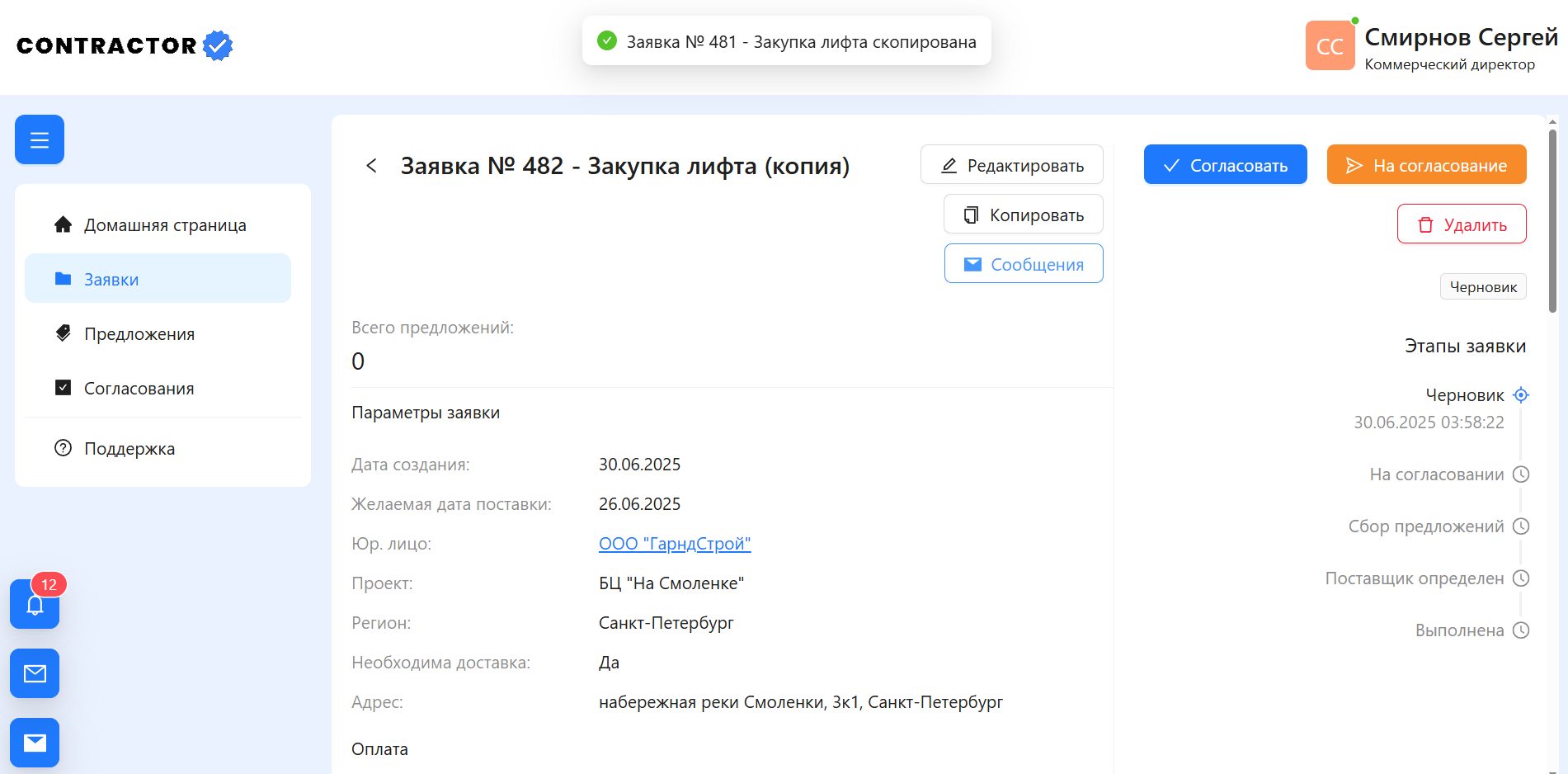Image resolution: width=1568 pixels, height=774 pixels.
Task: Click the CONTRACTOR verified badge logo
Action: coord(125,45)
